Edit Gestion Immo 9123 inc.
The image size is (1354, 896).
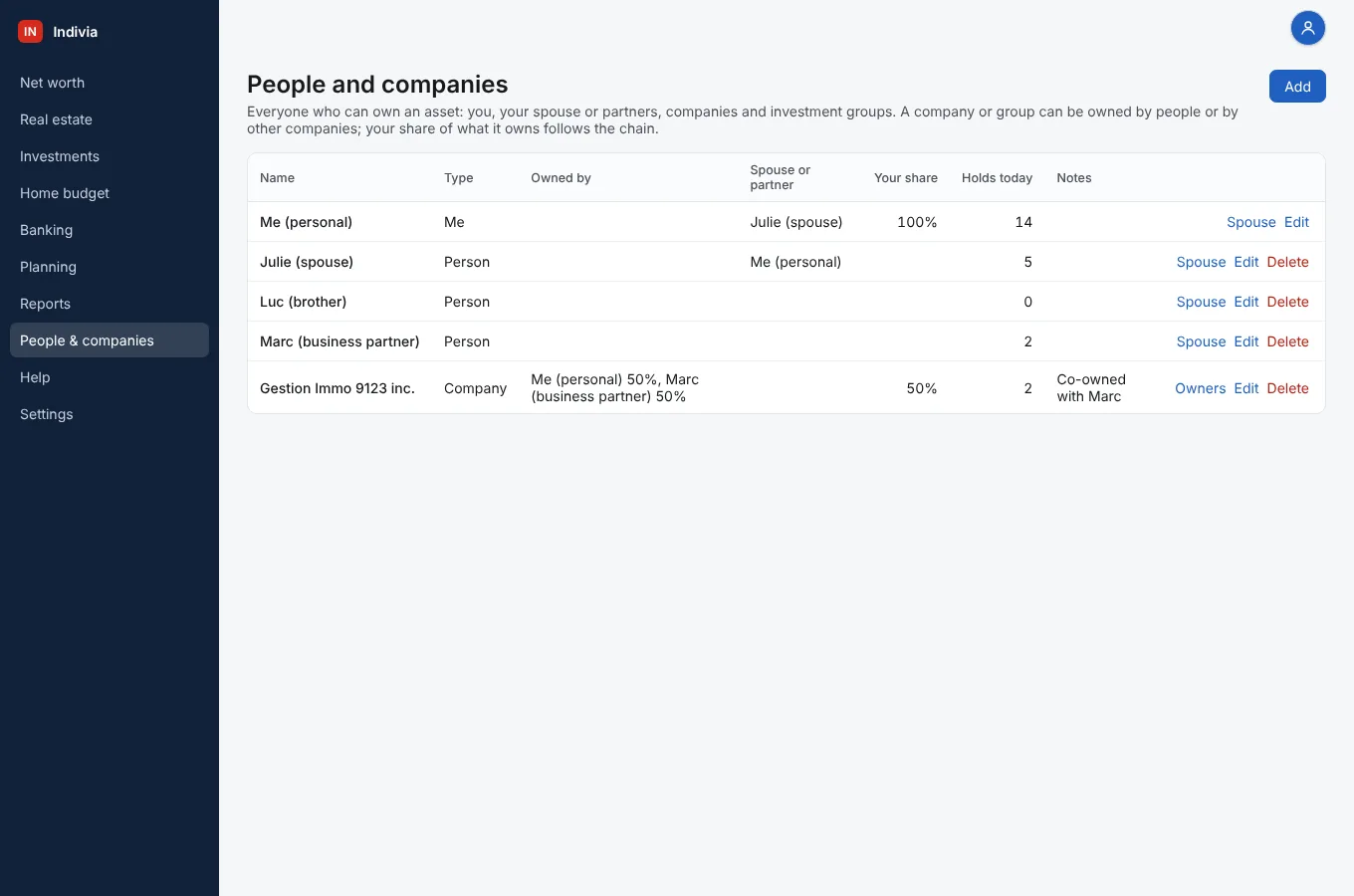(1246, 388)
